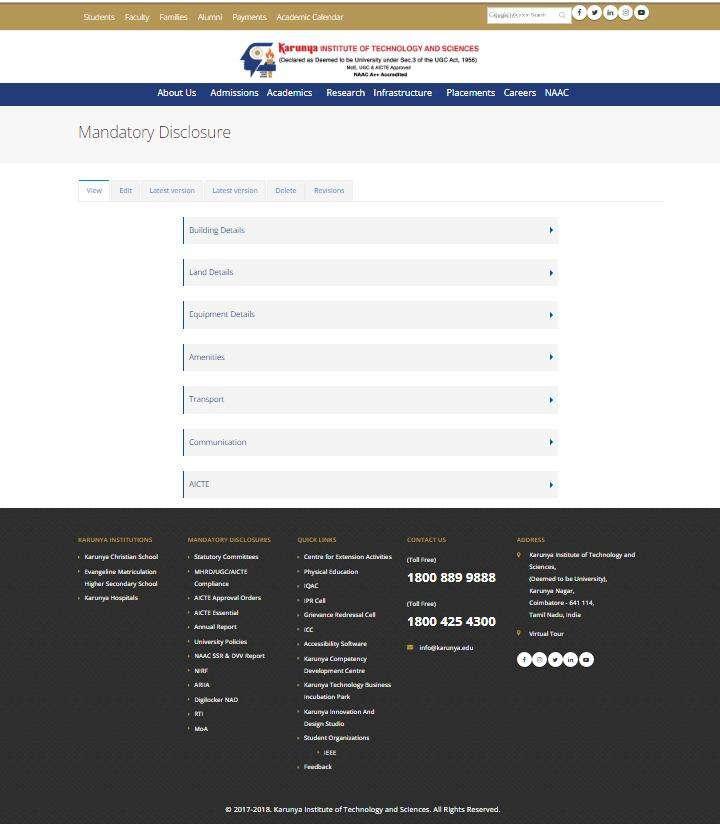
Task: Click the Faculty link in header bar
Action: 137,17
